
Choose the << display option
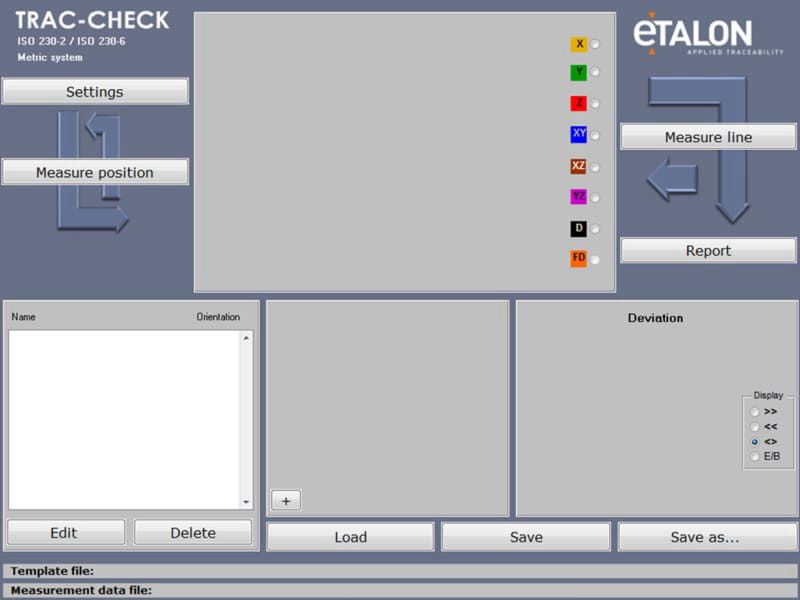tap(755, 427)
